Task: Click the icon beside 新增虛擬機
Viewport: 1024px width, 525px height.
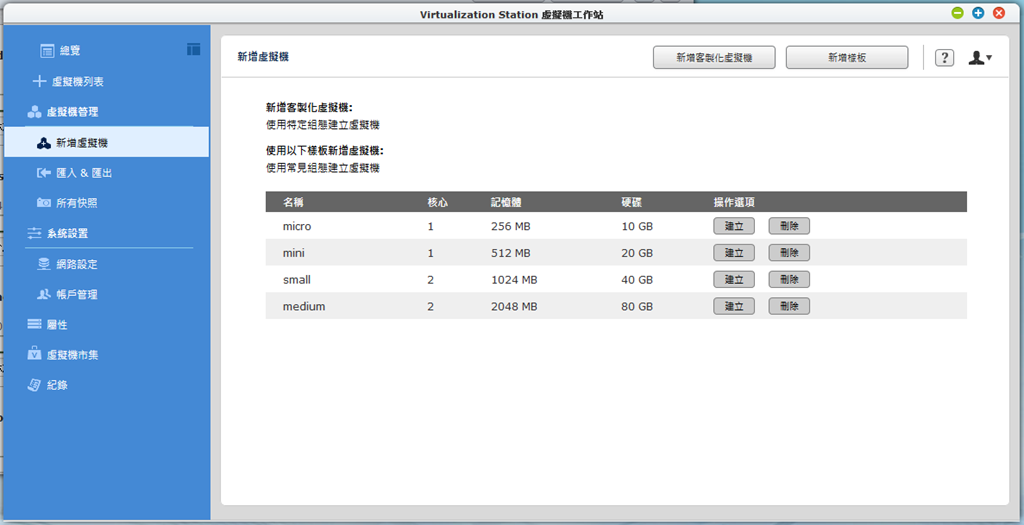Action: point(44,144)
